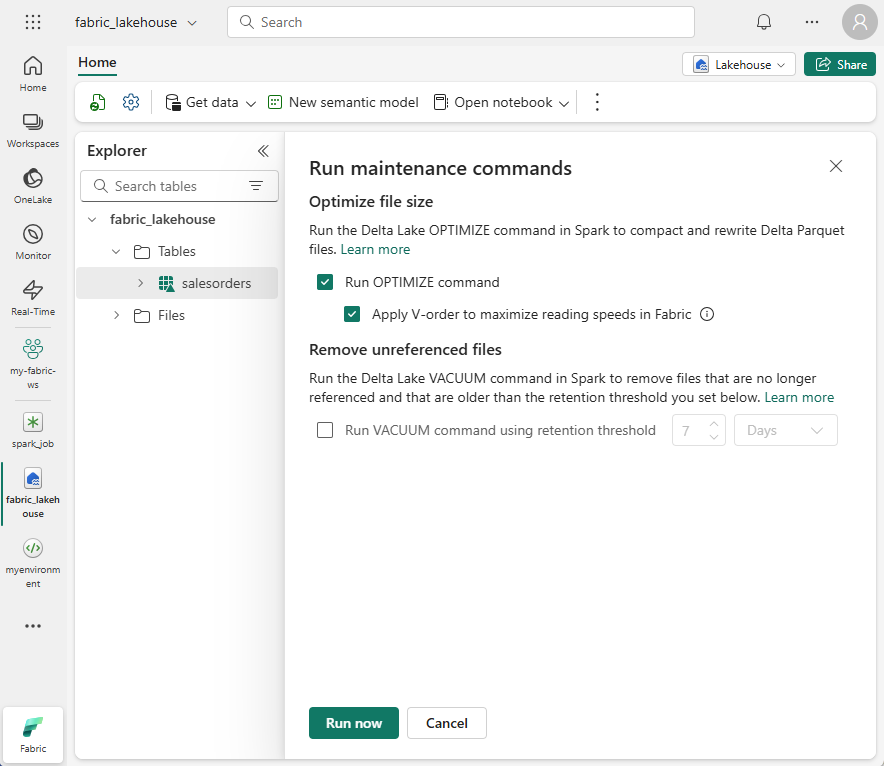Increase retention threshold value
Viewport: 884px width, 766px height.
(714, 423)
